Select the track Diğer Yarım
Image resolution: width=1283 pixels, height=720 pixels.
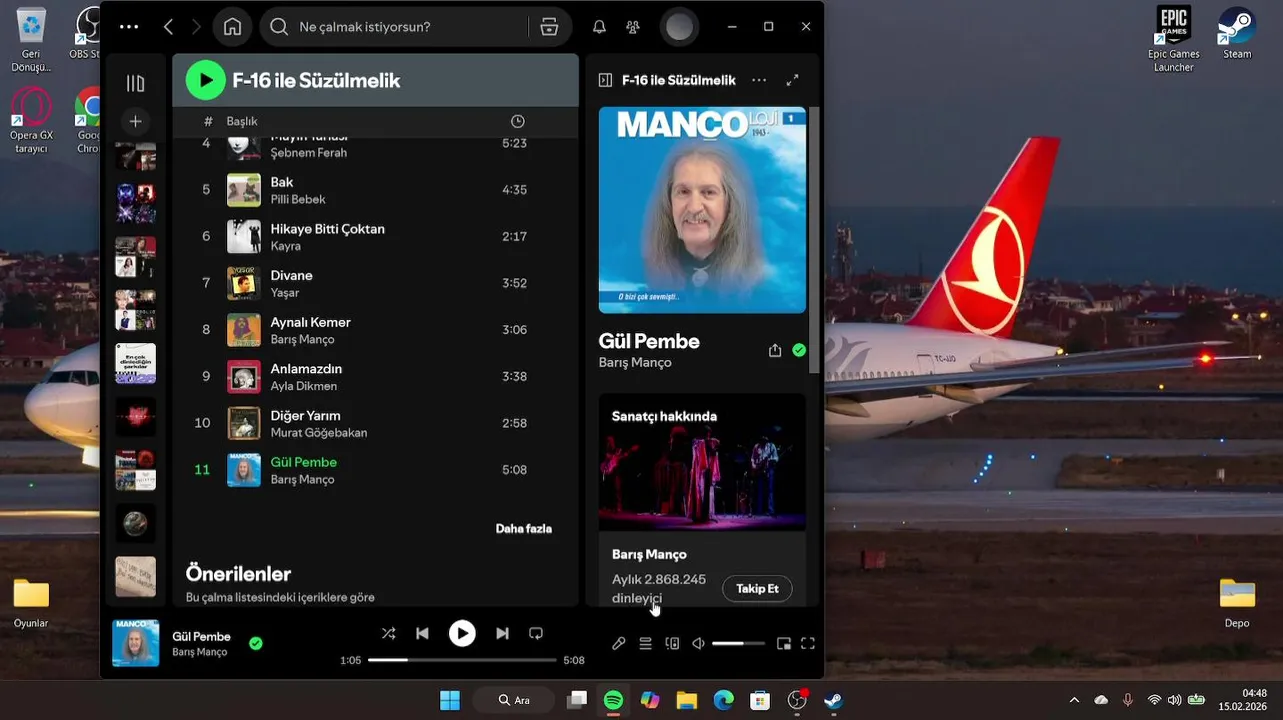375,423
